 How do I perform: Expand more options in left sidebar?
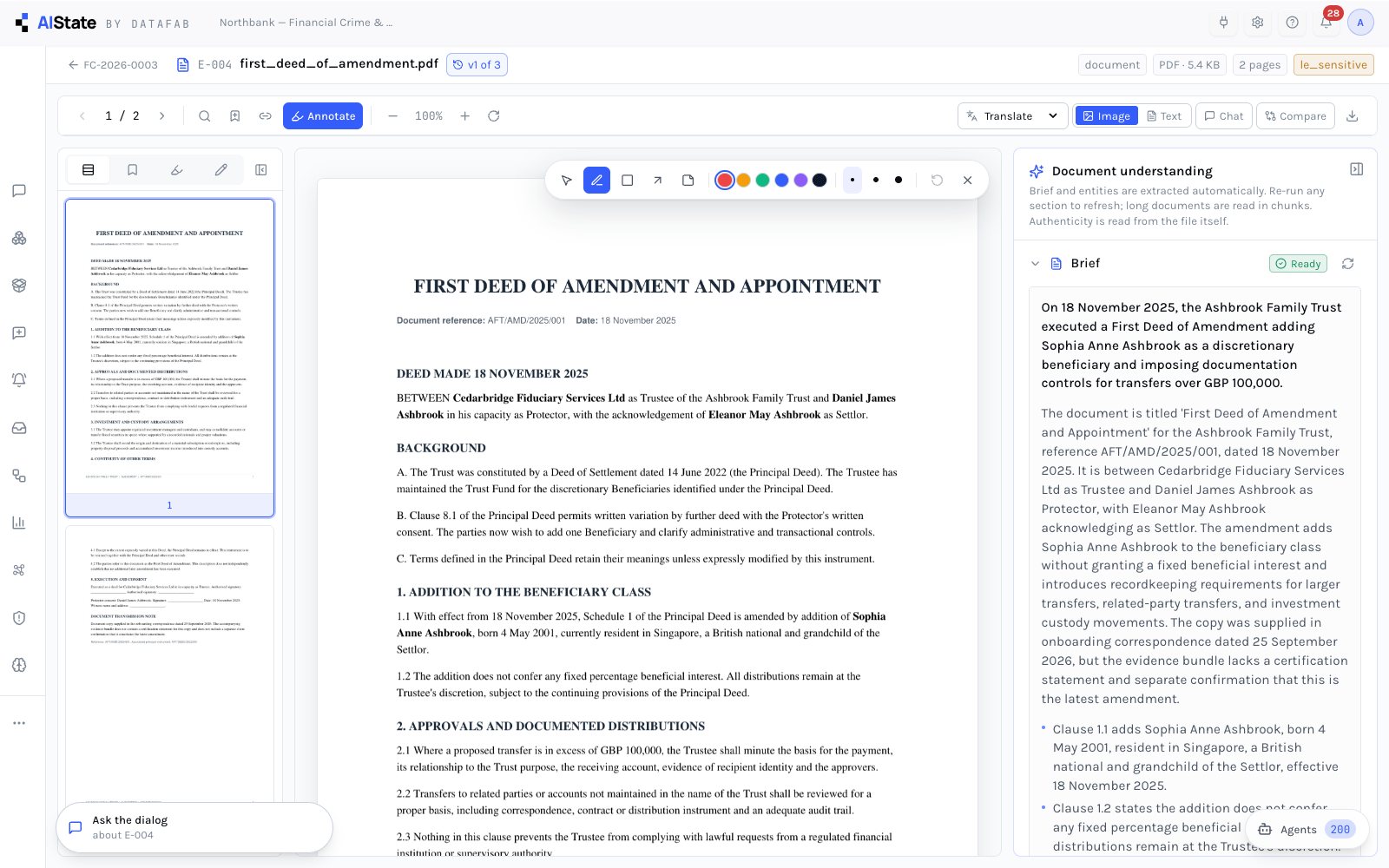tap(19, 722)
